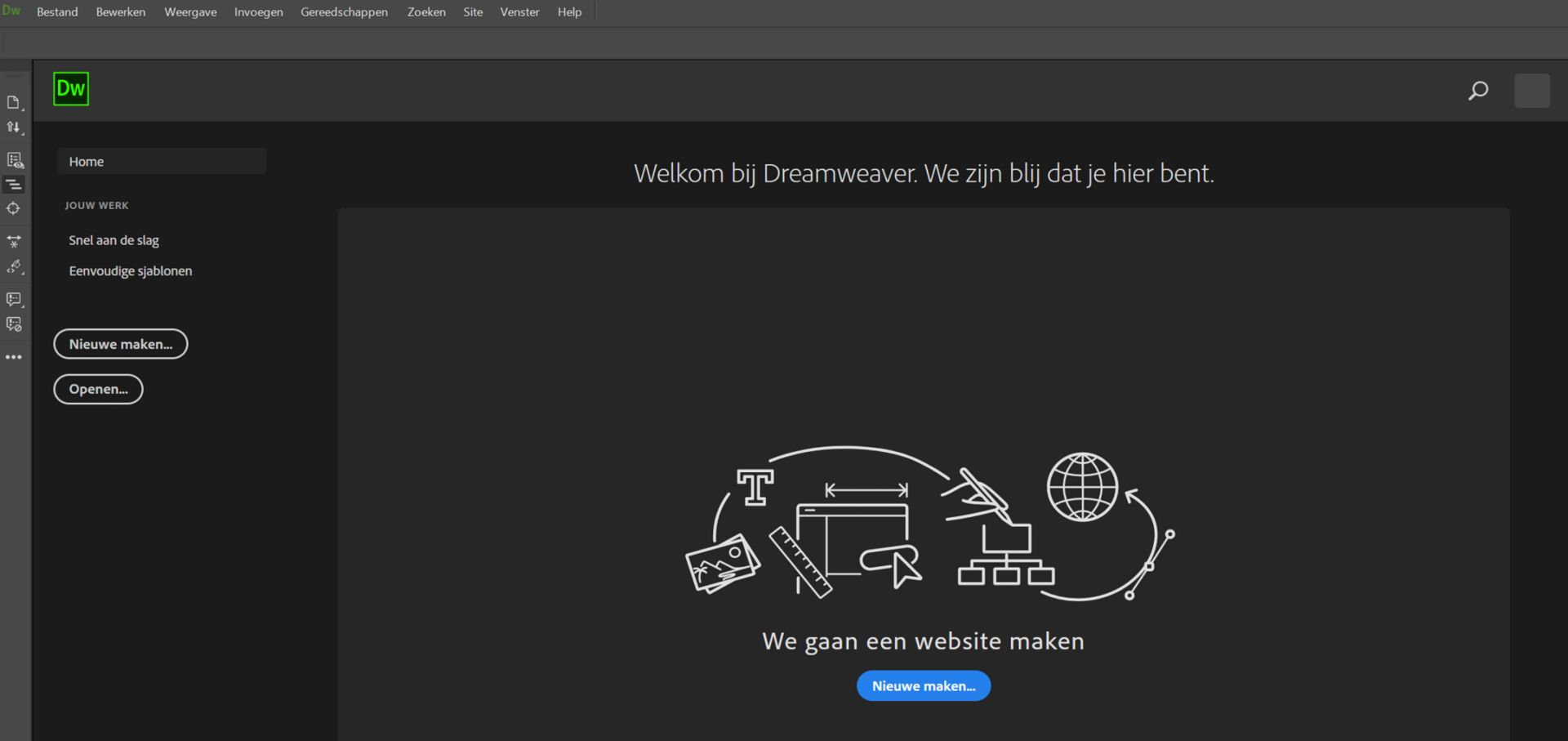Image resolution: width=1568 pixels, height=741 pixels.
Task: Select the apply comment speech bubble icon
Action: coord(13,299)
